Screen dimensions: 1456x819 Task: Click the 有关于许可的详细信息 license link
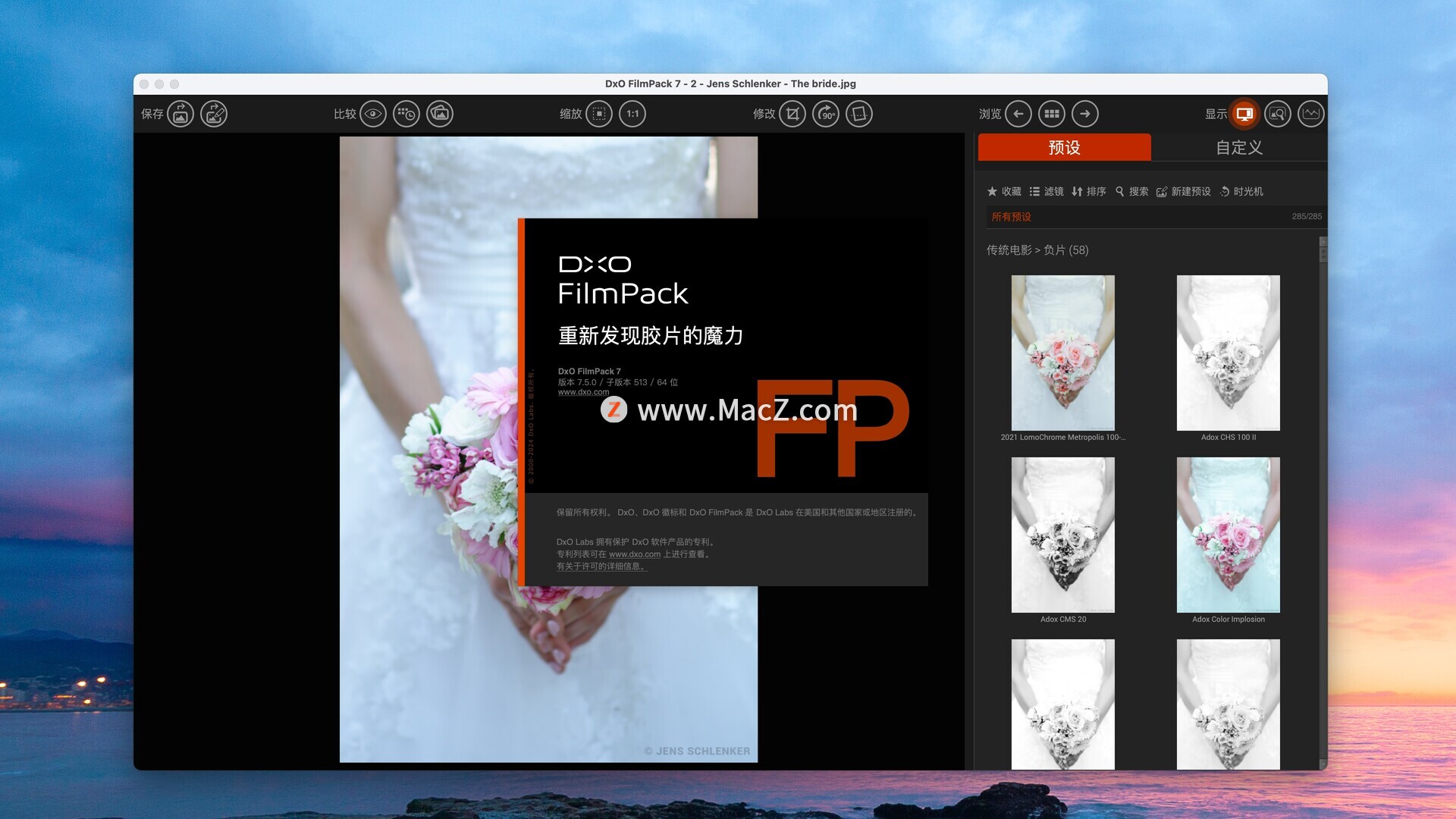tap(602, 566)
